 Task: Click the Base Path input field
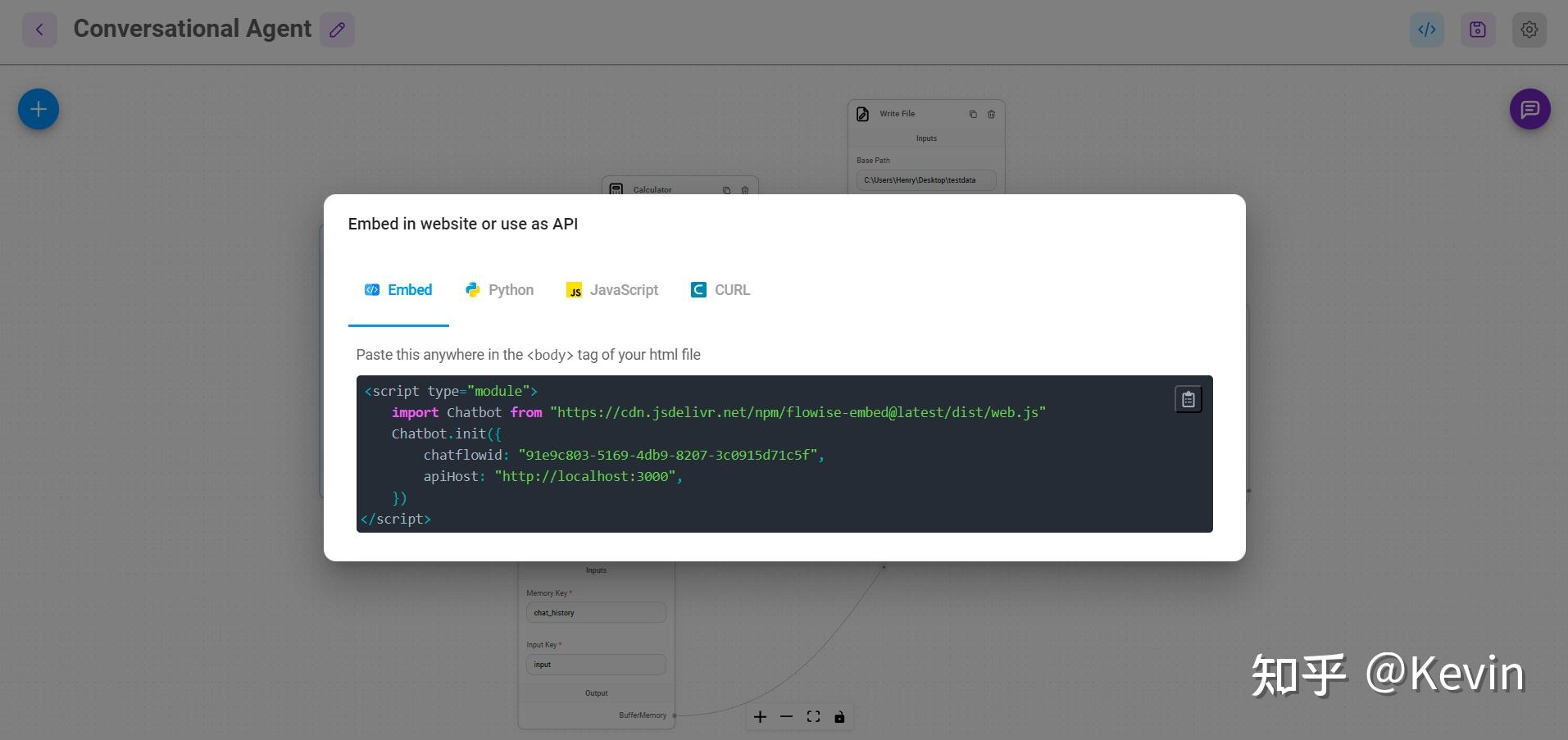point(926,180)
